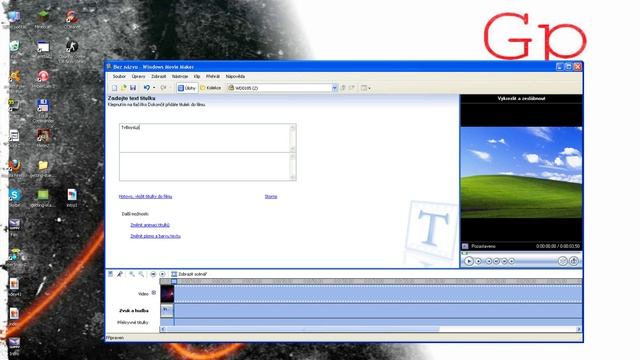Zoom out on the timeline
The height and width of the screenshot is (360, 640).
tap(141, 274)
